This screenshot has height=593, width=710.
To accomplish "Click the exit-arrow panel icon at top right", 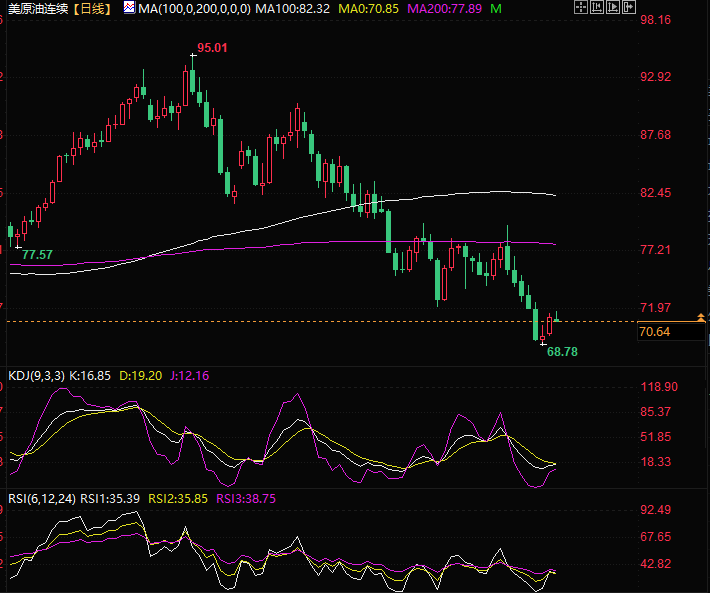I will pos(629,8).
